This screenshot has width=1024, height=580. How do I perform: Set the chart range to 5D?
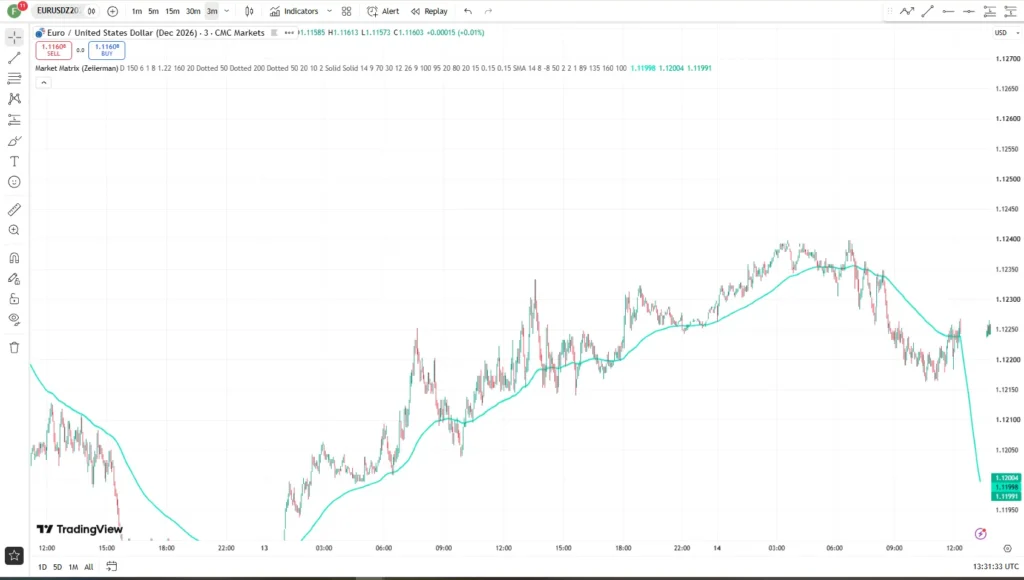(57, 567)
